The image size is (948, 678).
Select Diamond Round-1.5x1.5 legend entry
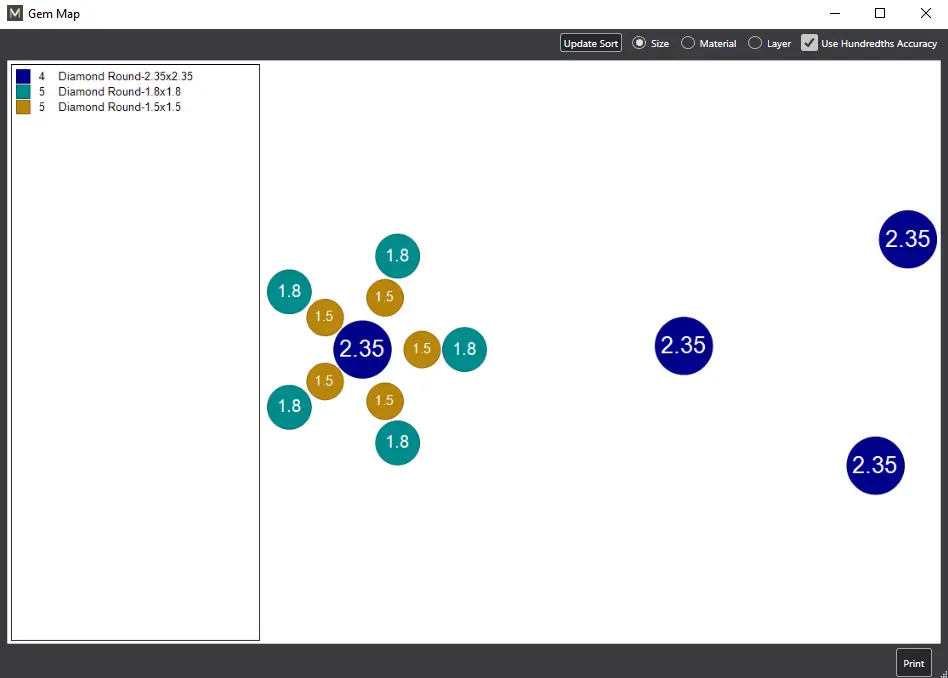click(x=119, y=107)
